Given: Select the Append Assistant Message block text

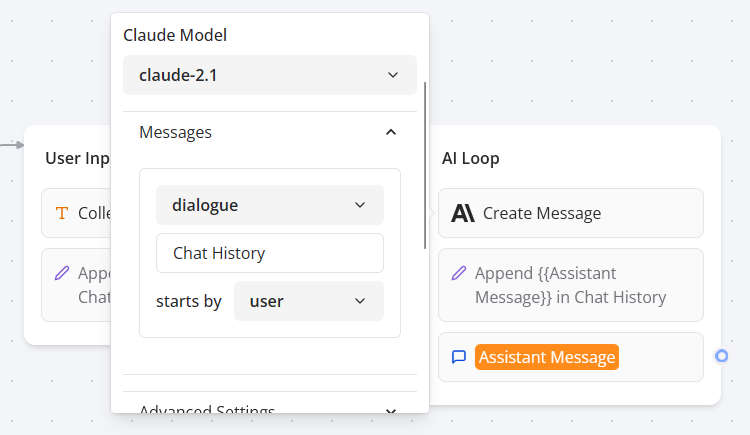Looking at the screenshot, I should 570,285.
